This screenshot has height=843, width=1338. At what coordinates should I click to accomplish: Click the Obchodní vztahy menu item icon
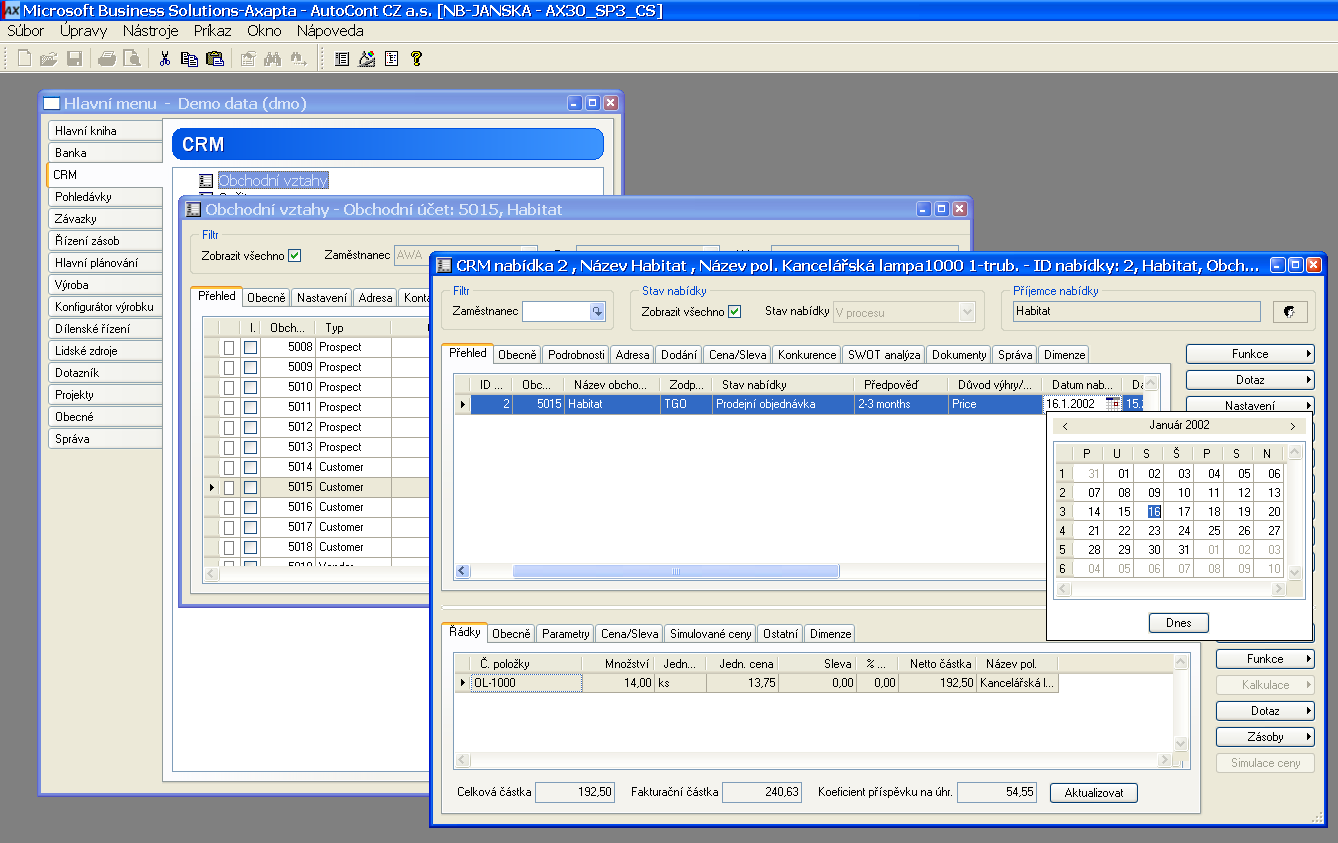(x=206, y=181)
